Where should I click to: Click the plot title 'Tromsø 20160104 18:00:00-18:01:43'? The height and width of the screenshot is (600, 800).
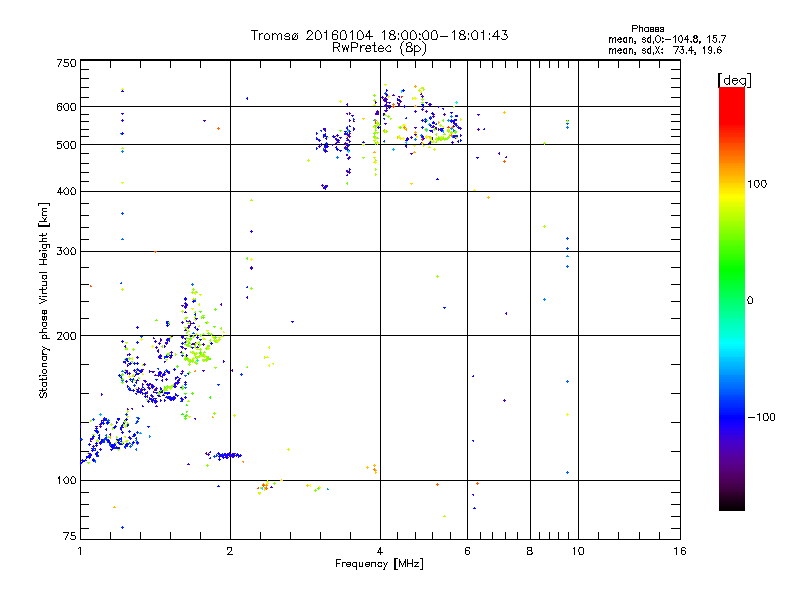379,35
